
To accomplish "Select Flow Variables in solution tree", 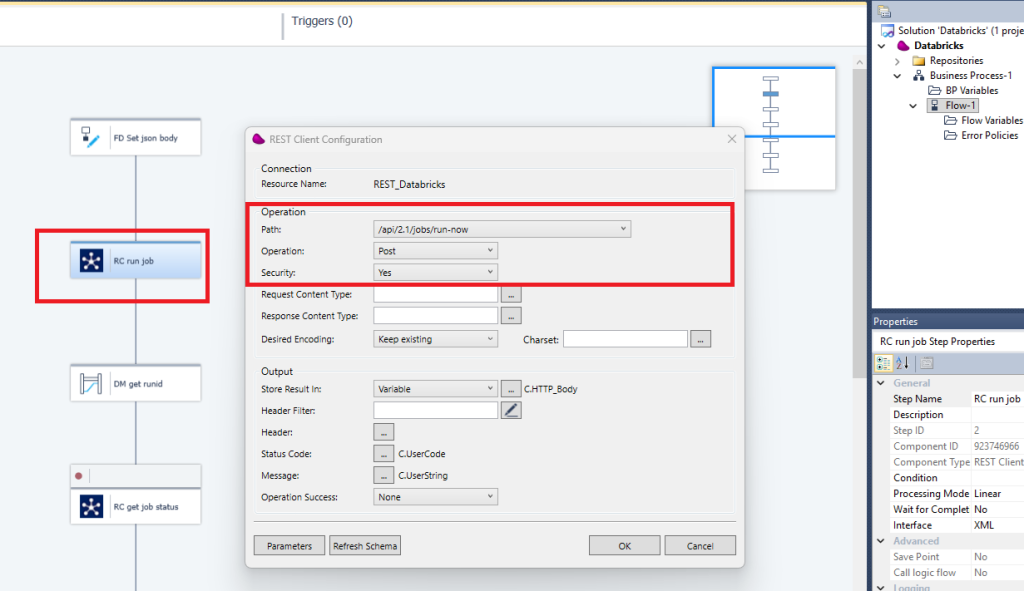I will [x=991, y=121].
